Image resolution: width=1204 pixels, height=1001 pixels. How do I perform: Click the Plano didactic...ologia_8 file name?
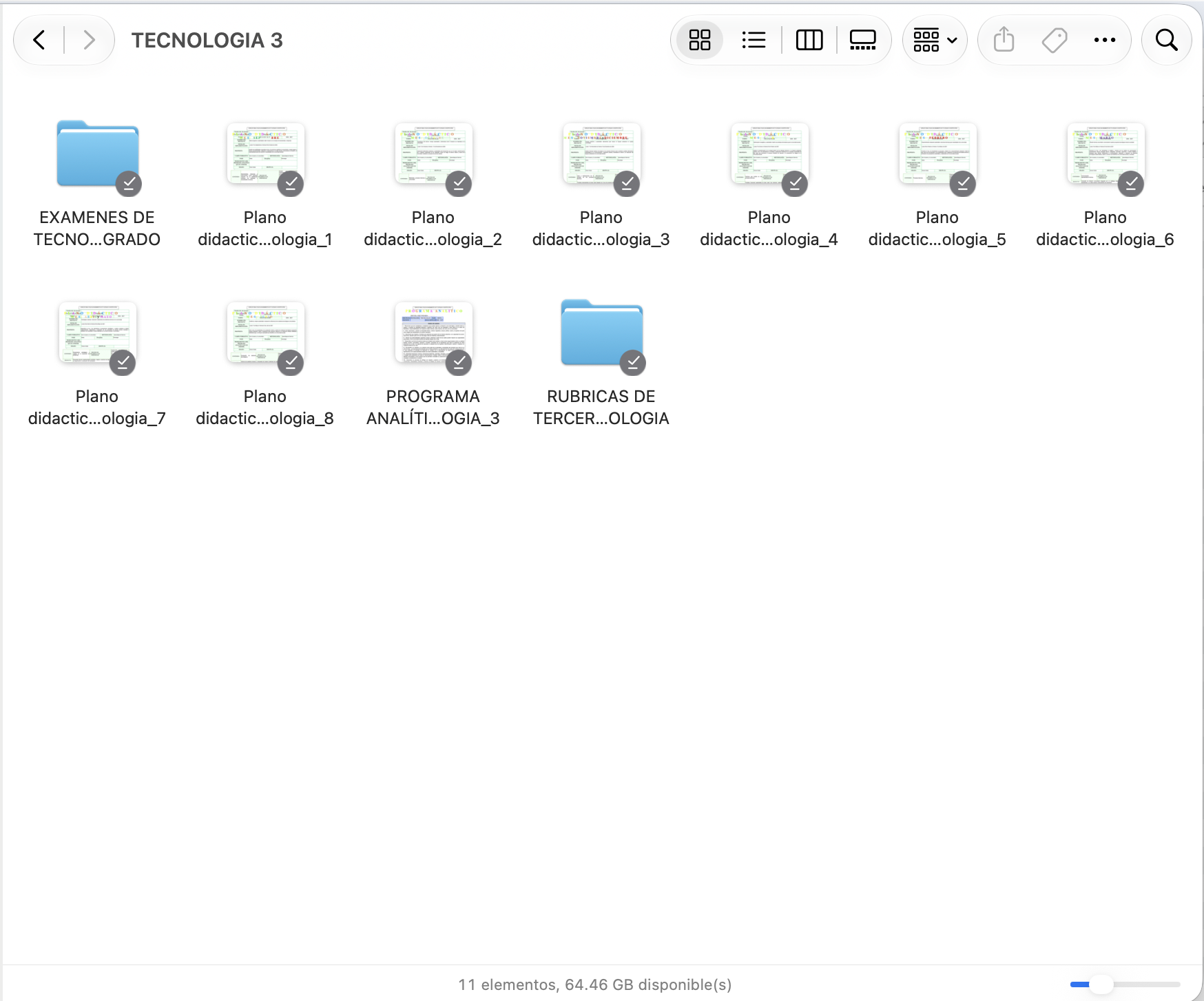(265, 407)
